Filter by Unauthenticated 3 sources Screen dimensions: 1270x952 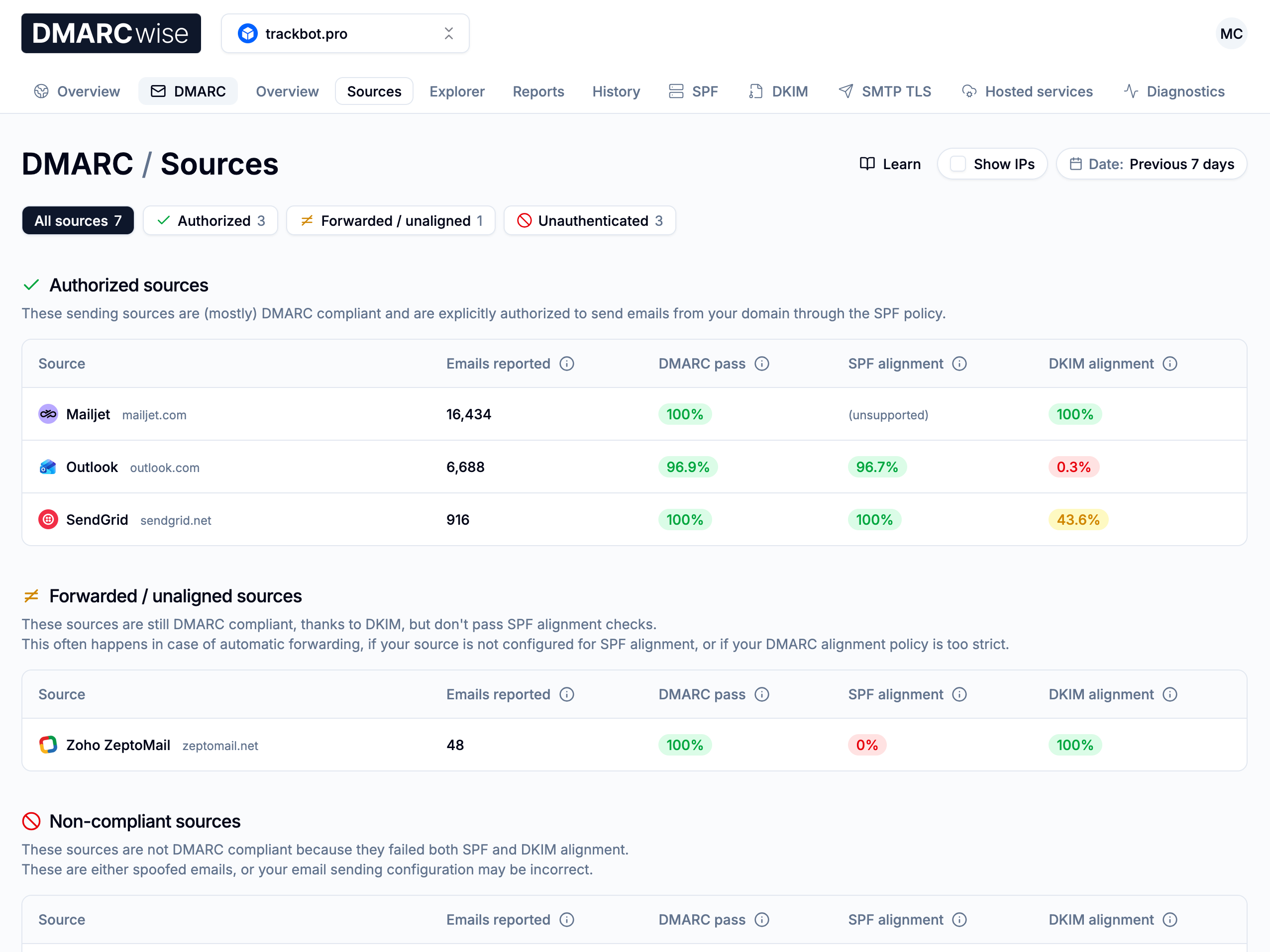coord(590,220)
